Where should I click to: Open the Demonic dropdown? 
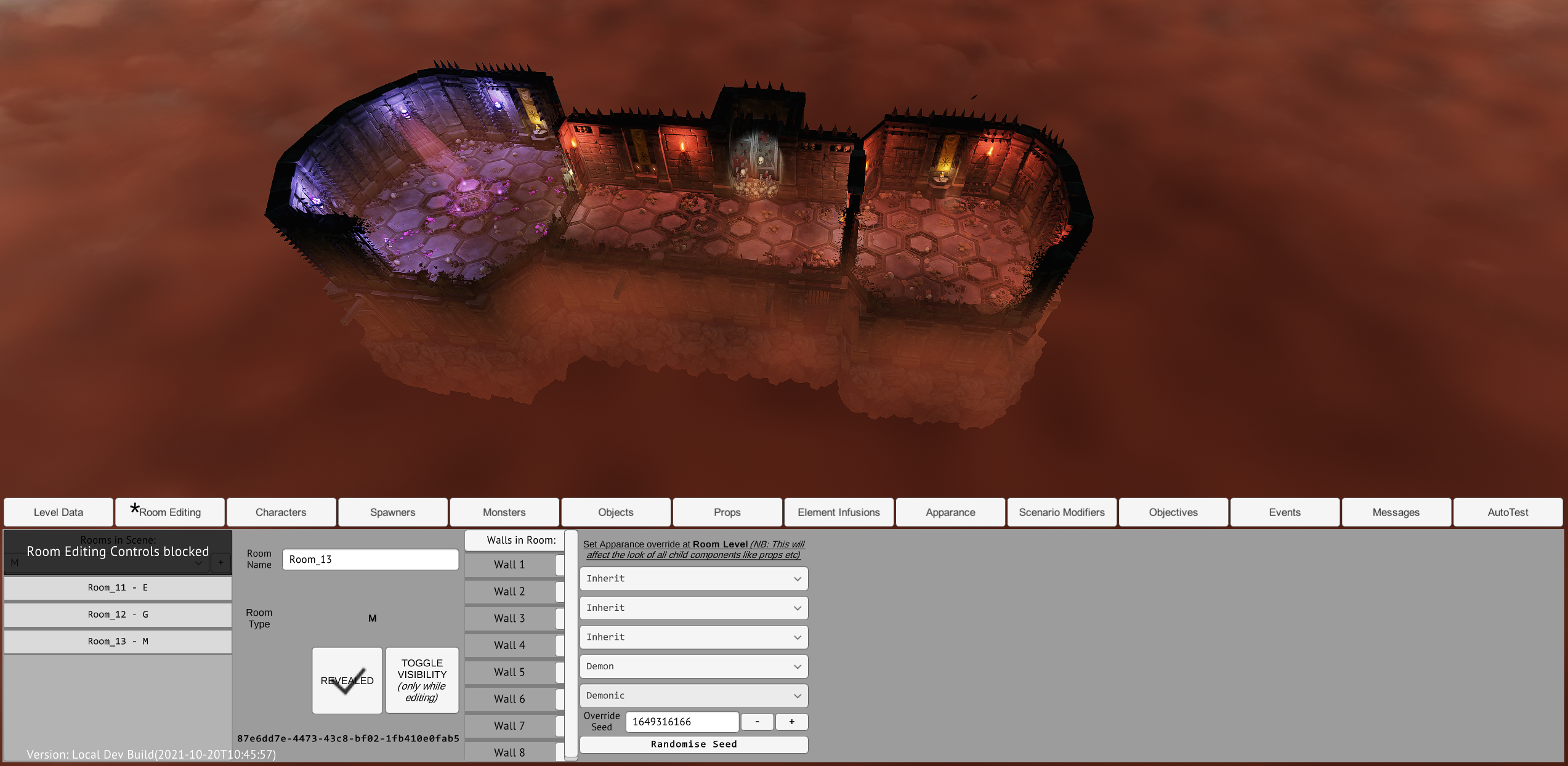pos(693,696)
